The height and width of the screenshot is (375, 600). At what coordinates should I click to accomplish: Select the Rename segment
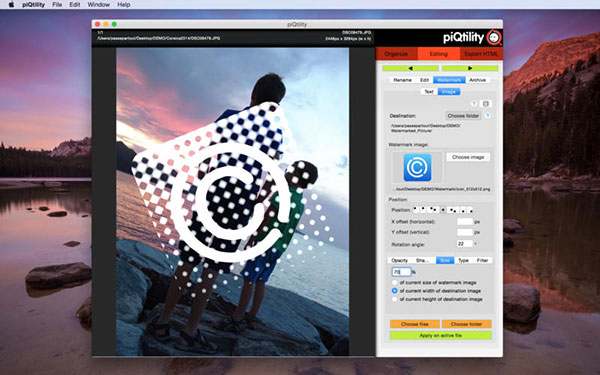tap(403, 80)
